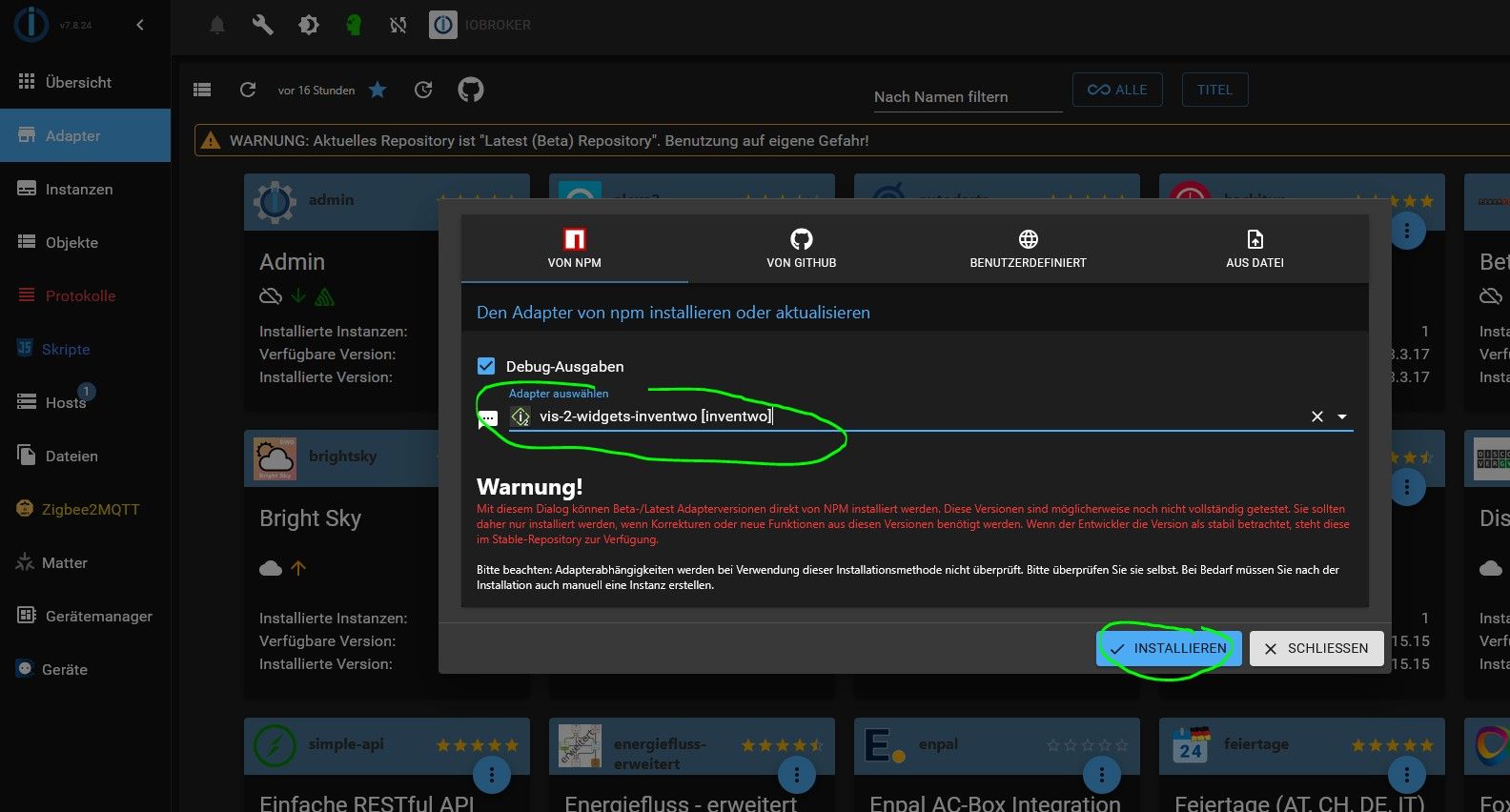The height and width of the screenshot is (812, 1510).
Task: Click the warning triangle icon in banner
Action: point(211,140)
